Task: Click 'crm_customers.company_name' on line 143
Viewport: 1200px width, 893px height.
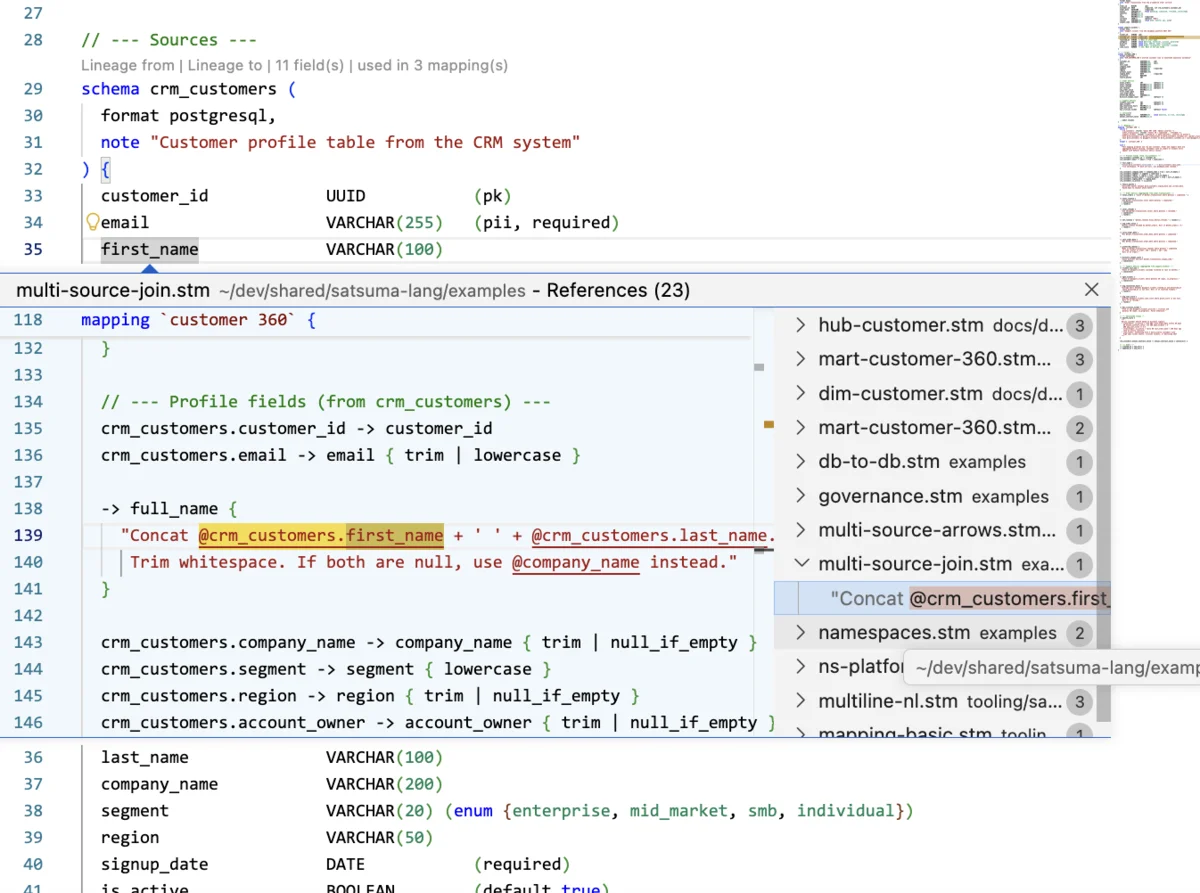Action: click(x=228, y=642)
